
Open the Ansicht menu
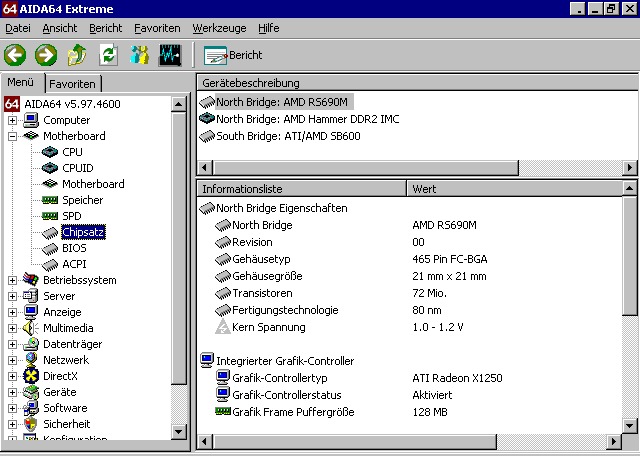point(60,28)
